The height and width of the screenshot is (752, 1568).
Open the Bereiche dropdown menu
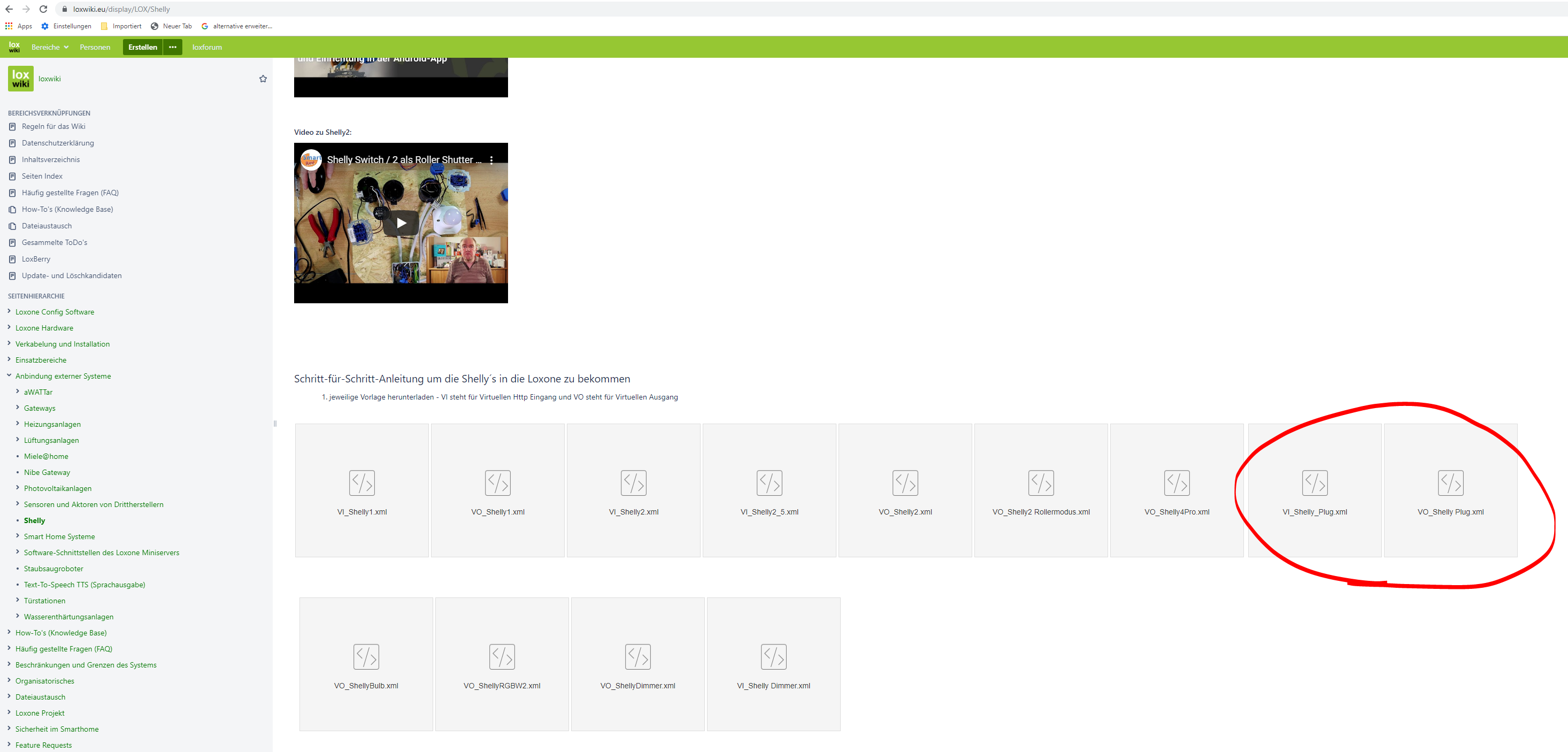point(50,47)
